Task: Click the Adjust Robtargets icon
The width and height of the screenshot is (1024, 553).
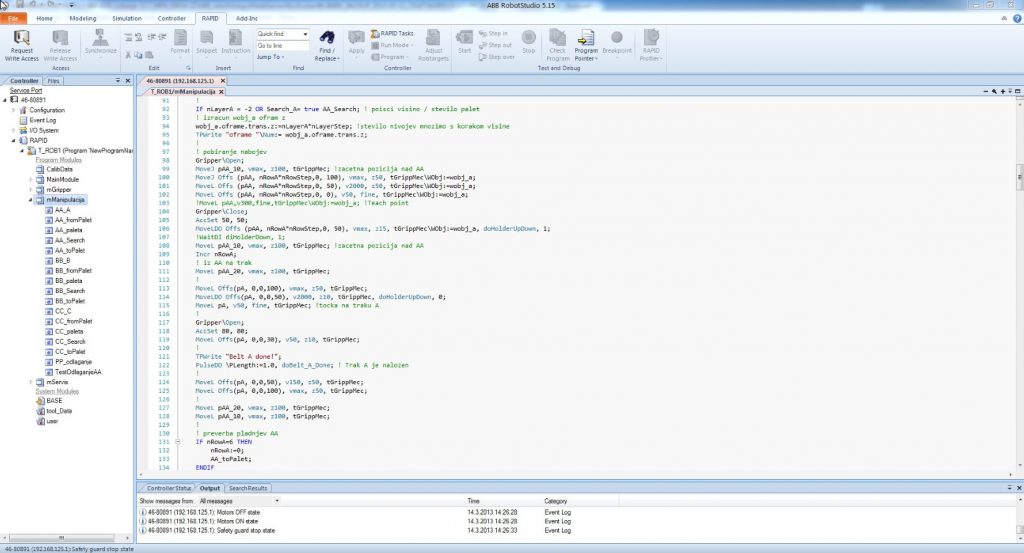Action: click(434, 38)
